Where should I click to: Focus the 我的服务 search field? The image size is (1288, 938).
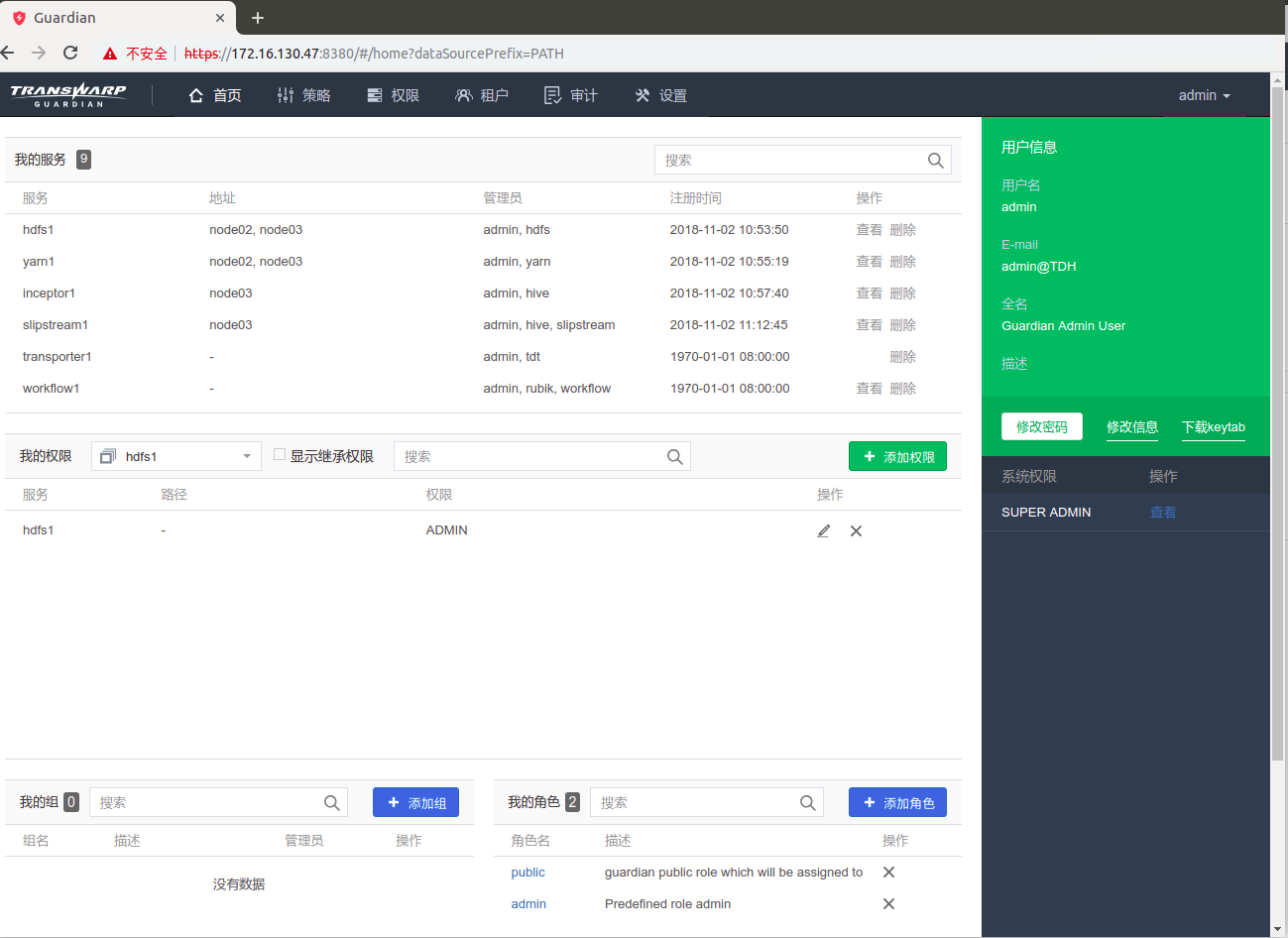(803, 160)
